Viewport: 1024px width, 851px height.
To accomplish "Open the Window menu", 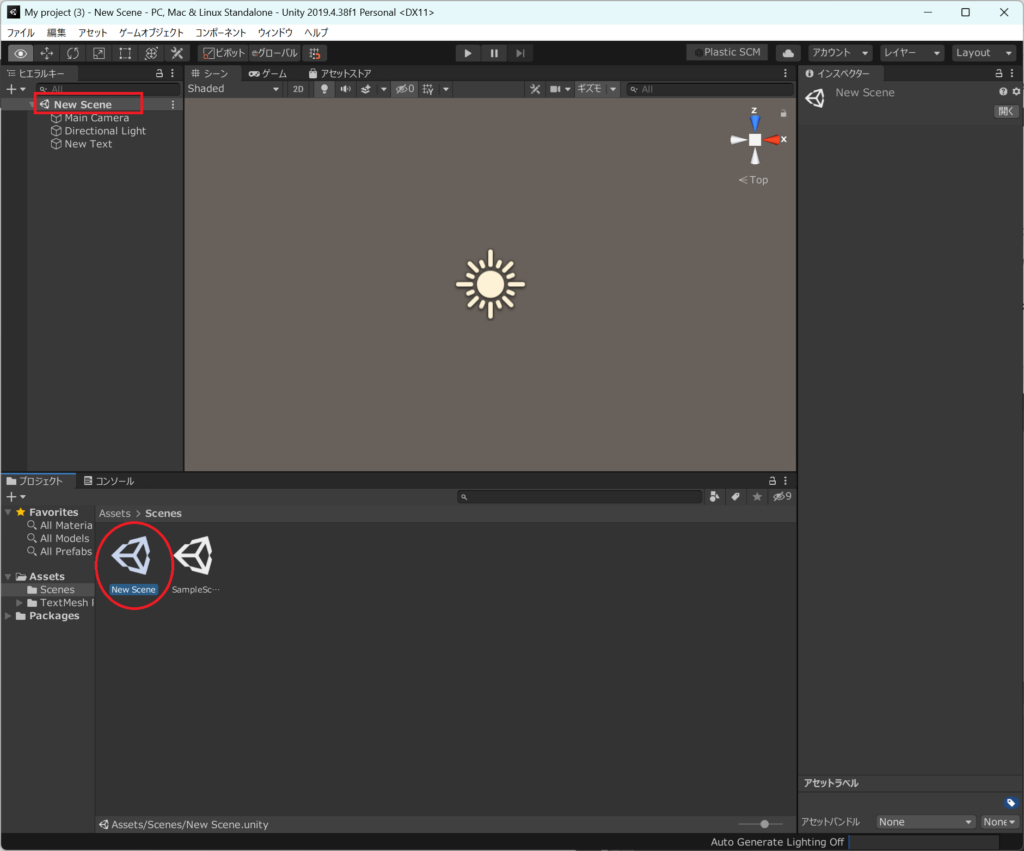I will tap(275, 33).
